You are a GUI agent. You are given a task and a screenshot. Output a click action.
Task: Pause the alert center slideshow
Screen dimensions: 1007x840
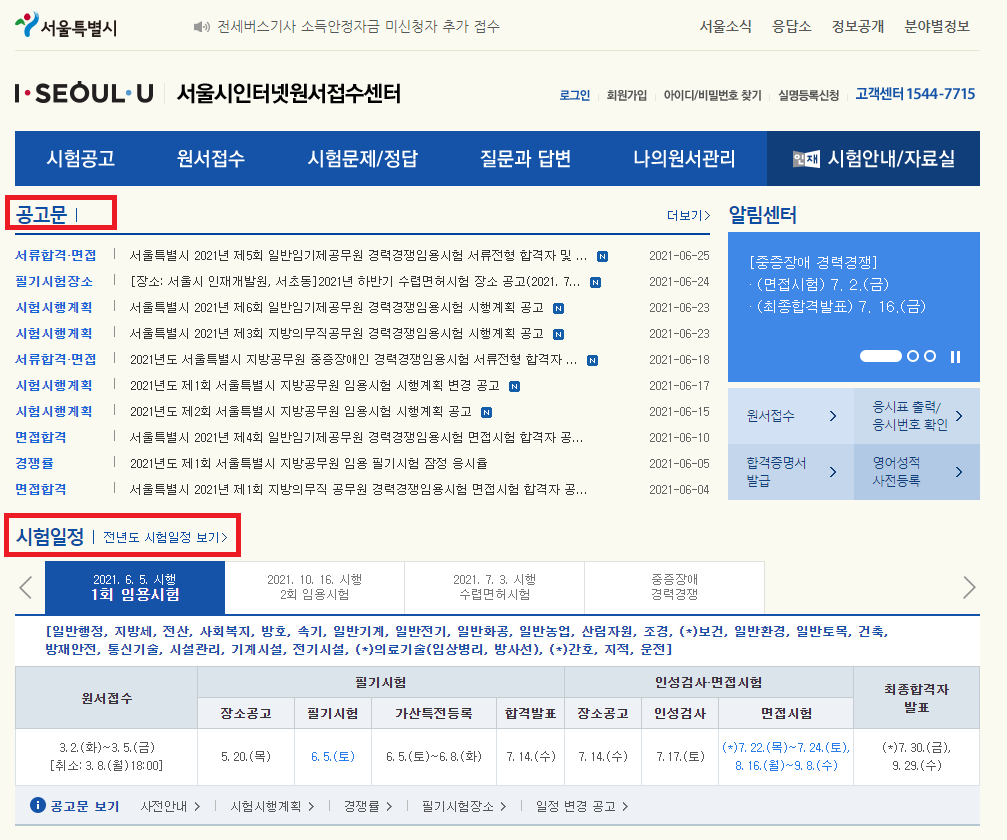956,356
